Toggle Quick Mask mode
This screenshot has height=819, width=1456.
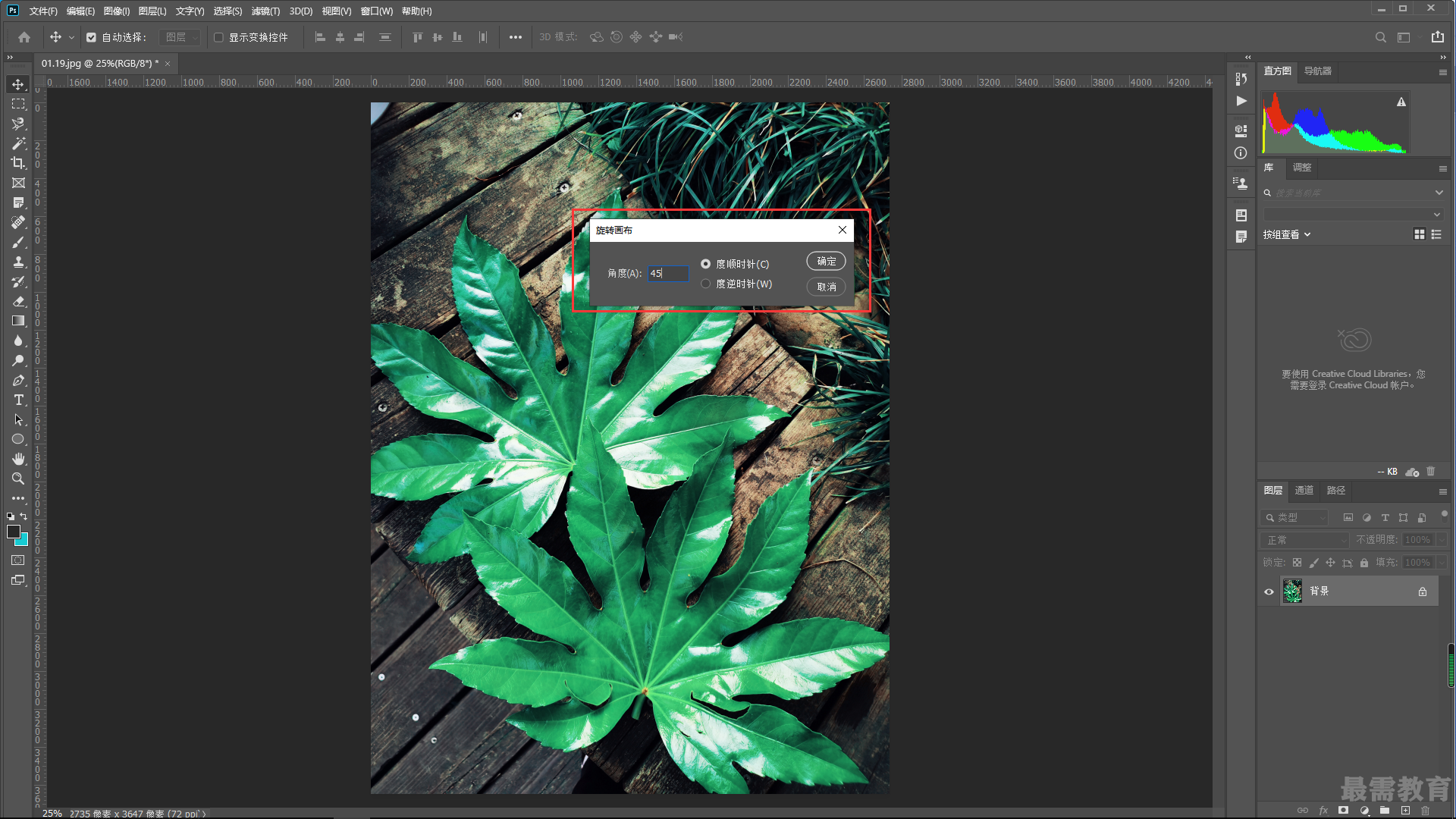18,560
